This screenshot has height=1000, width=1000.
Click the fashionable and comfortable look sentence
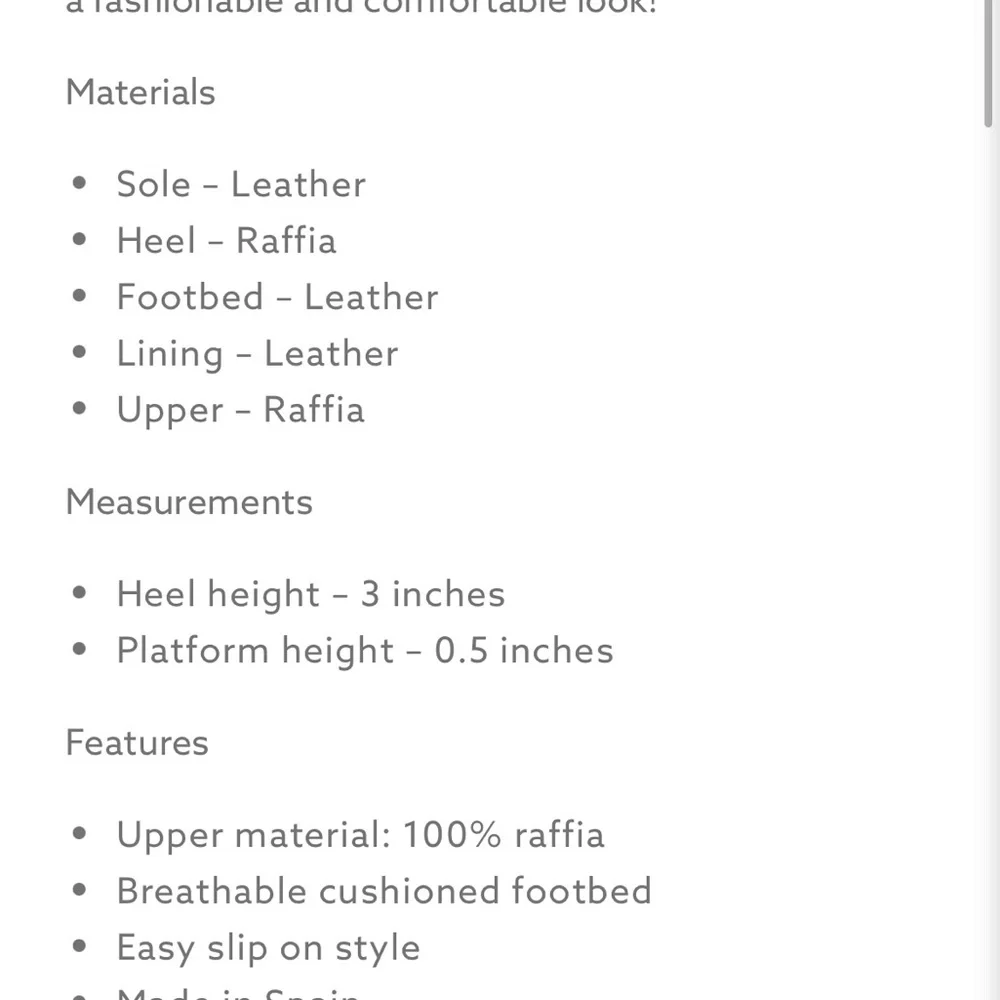[x=360, y=6]
